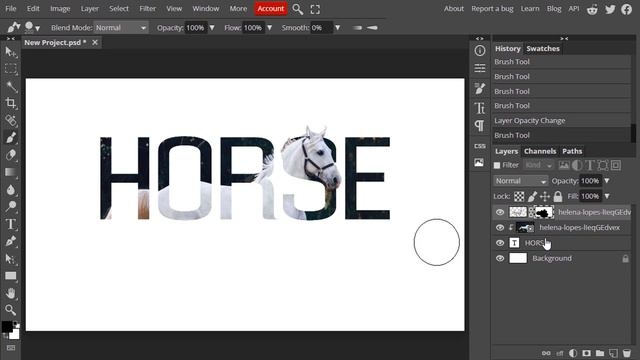Open the Blend Mode dropdown in options bar
This screenshot has height=360, width=640.
point(121,28)
